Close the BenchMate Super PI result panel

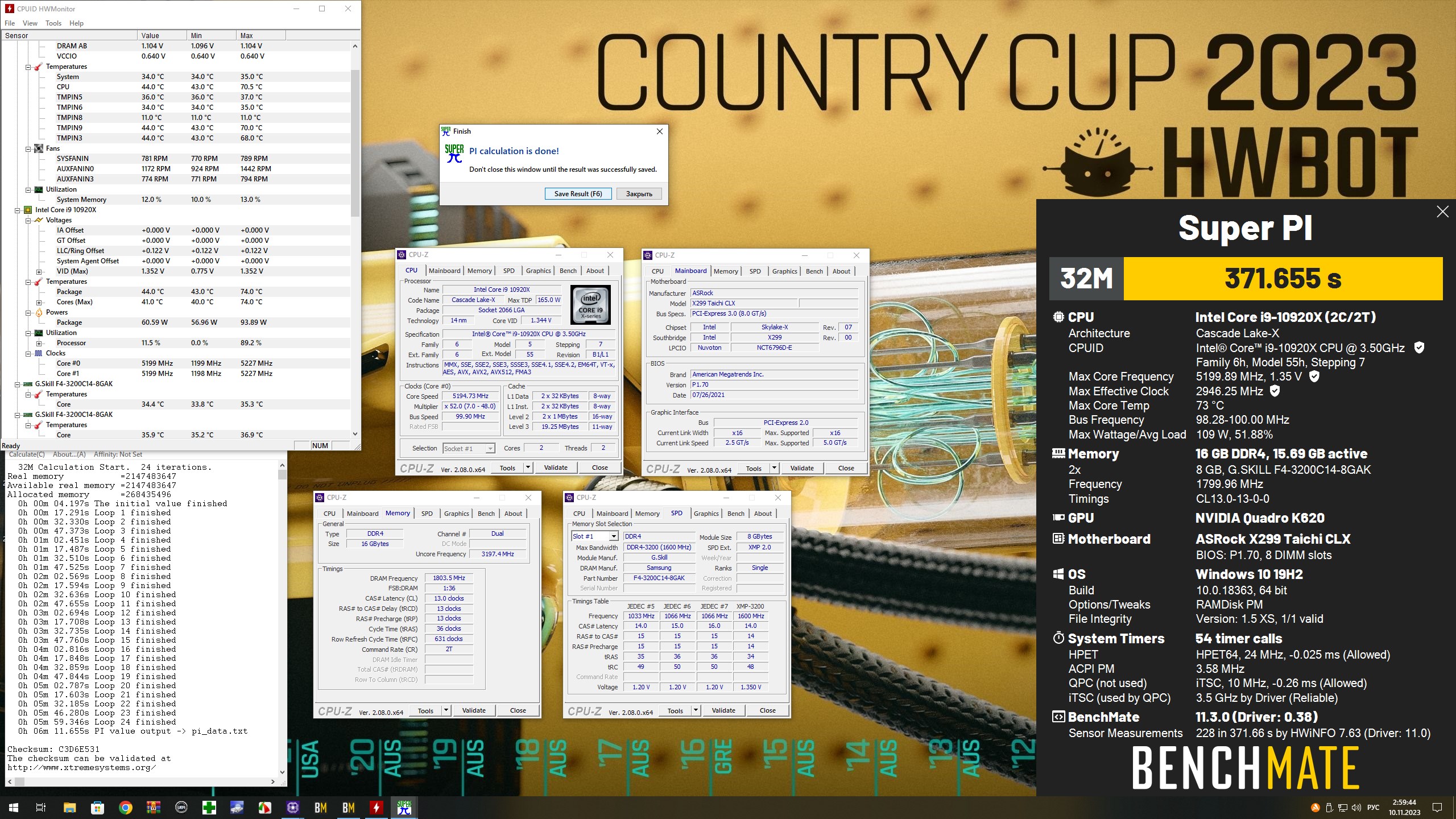tap(1442, 212)
